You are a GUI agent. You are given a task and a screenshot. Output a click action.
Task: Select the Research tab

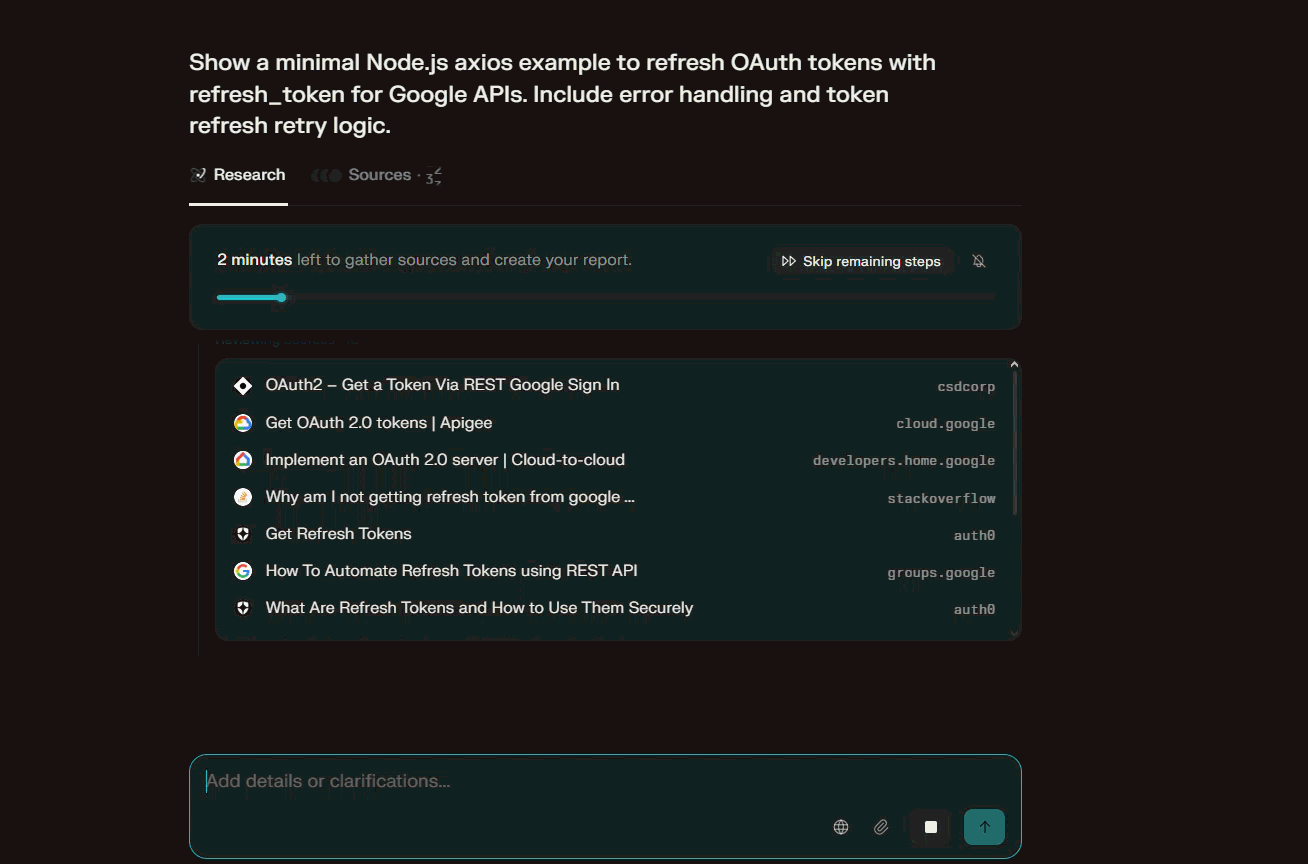[239, 175]
